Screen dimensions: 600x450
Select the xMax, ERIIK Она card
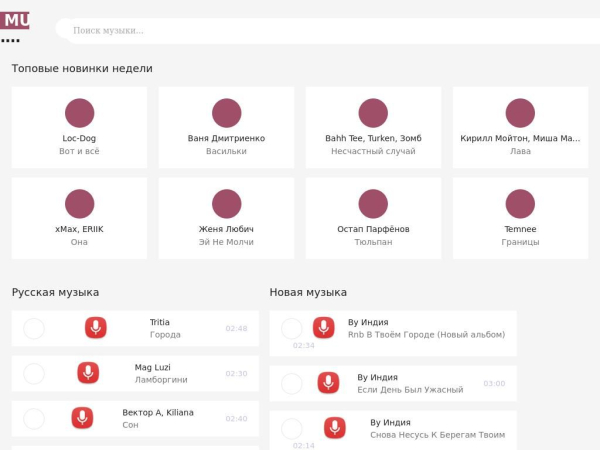click(x=79, y=218)
